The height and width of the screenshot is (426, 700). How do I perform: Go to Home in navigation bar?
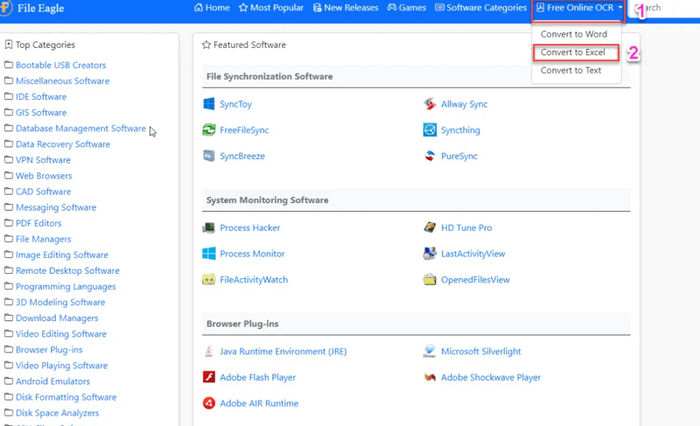coord(212,8)
